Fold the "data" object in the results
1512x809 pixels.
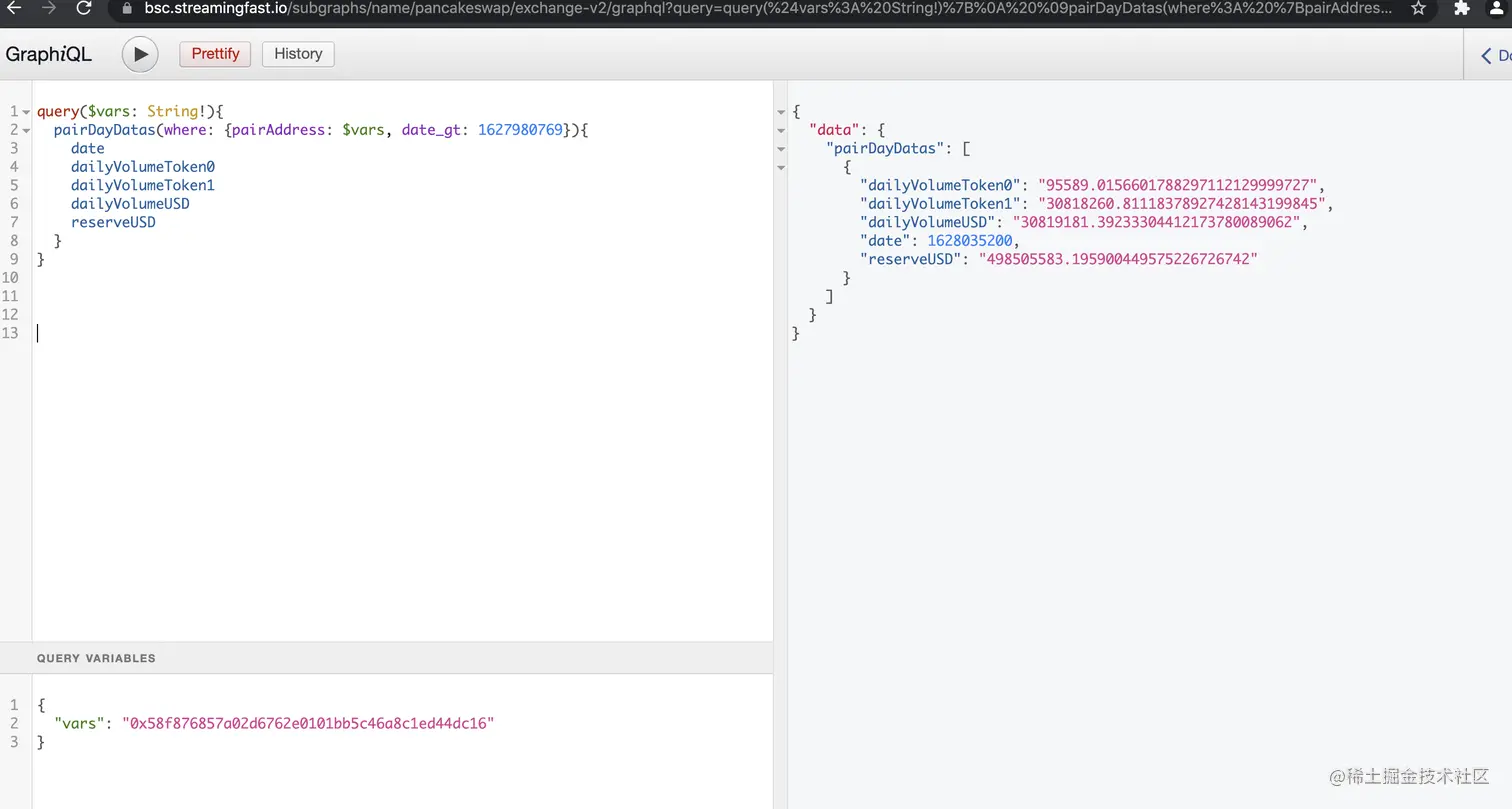pos(781,130)
